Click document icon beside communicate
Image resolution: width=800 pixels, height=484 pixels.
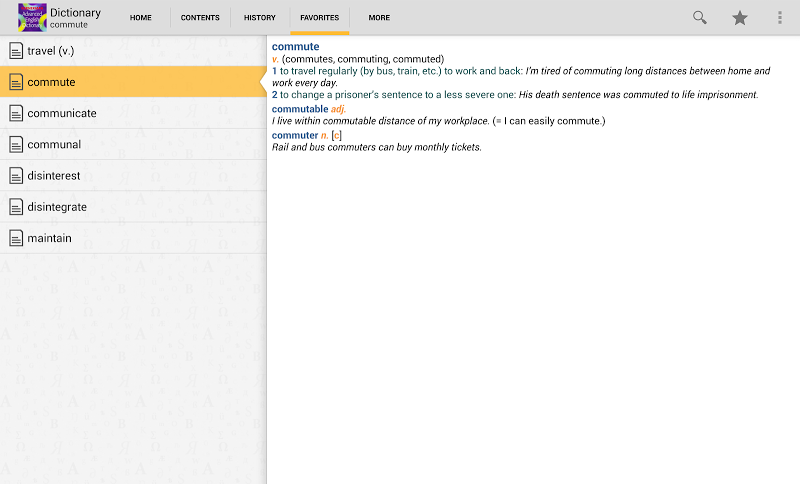pos(16,113)
